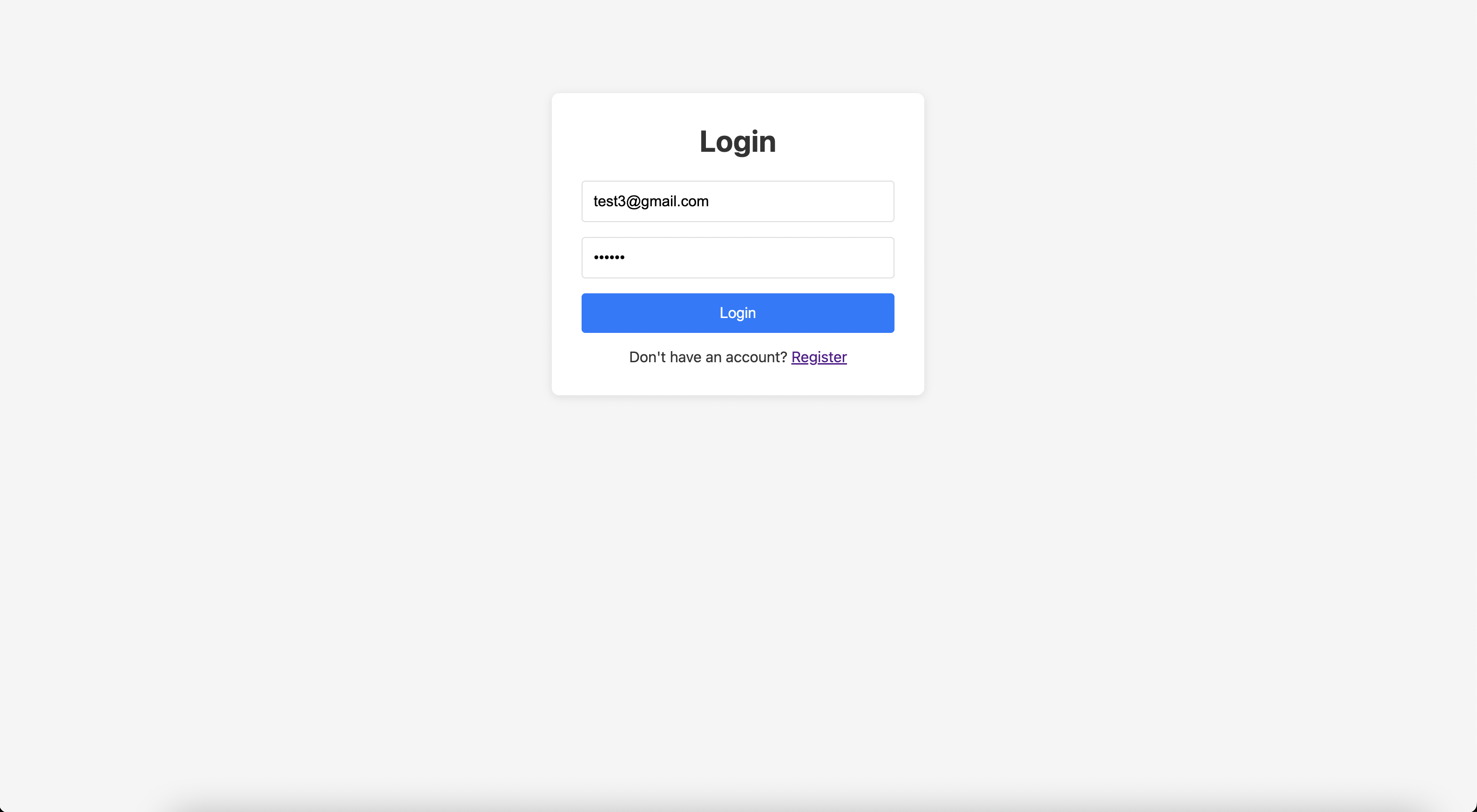Viewport: 1477px width, 812px height.
Task: Click the bold Login title
Action: (738, 141)
